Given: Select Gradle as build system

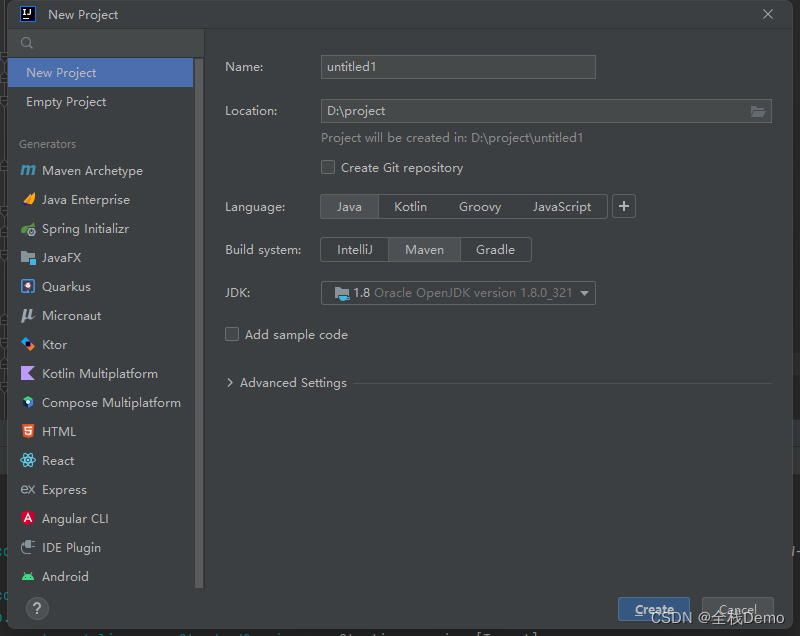Looking at the screenshot, I should click(x=495, y=249).
